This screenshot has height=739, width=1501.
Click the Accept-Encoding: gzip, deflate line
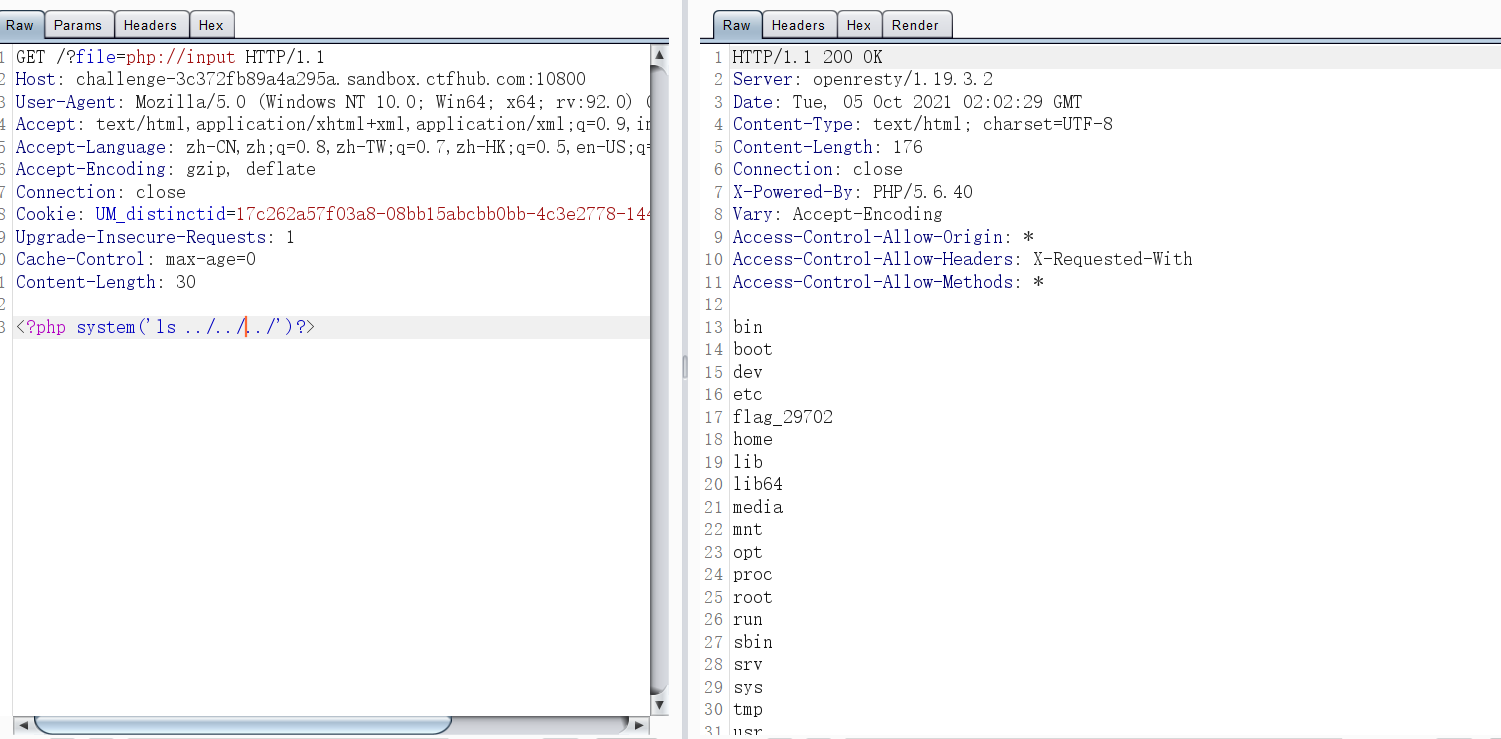pyautogui.click(x=166, y=169)
